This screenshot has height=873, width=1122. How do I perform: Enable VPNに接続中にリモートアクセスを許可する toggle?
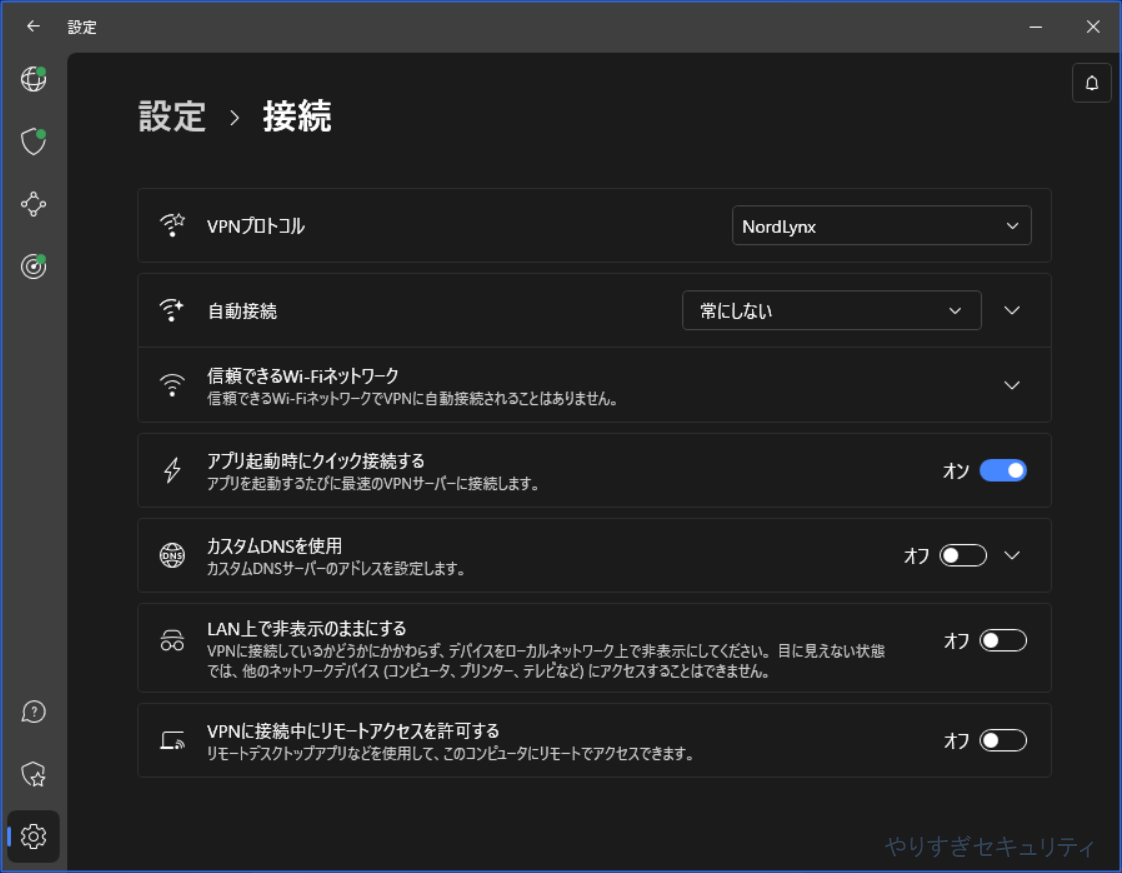1003,741
